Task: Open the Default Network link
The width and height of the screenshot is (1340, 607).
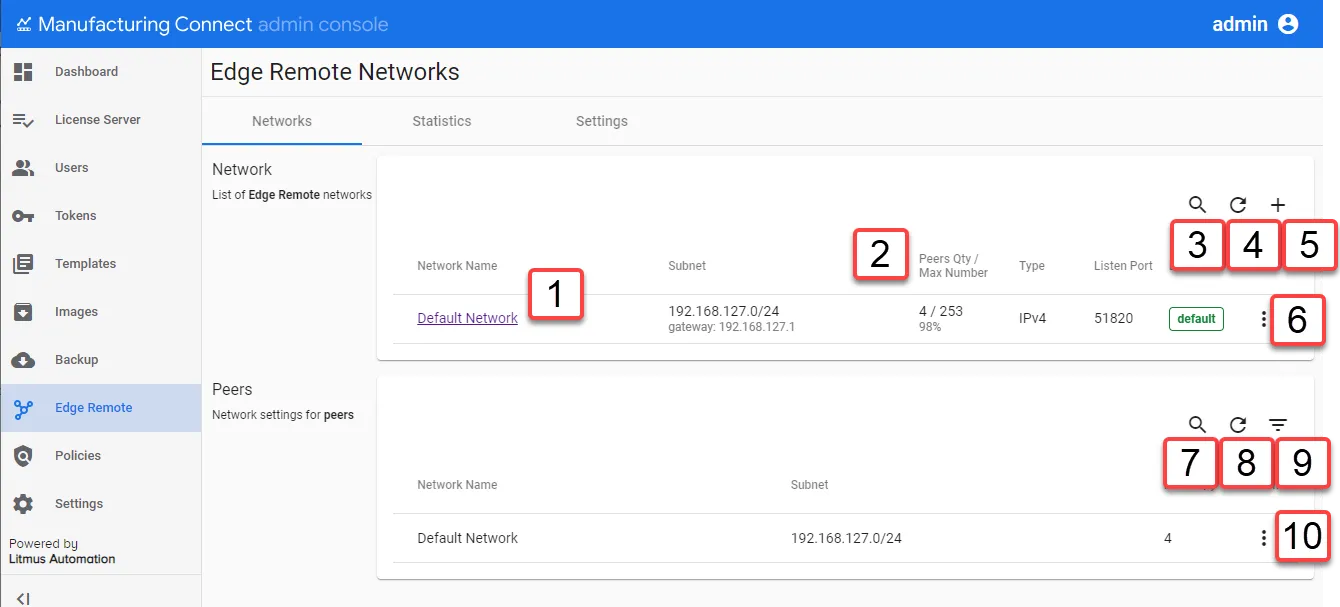Action: coord(468,318)
